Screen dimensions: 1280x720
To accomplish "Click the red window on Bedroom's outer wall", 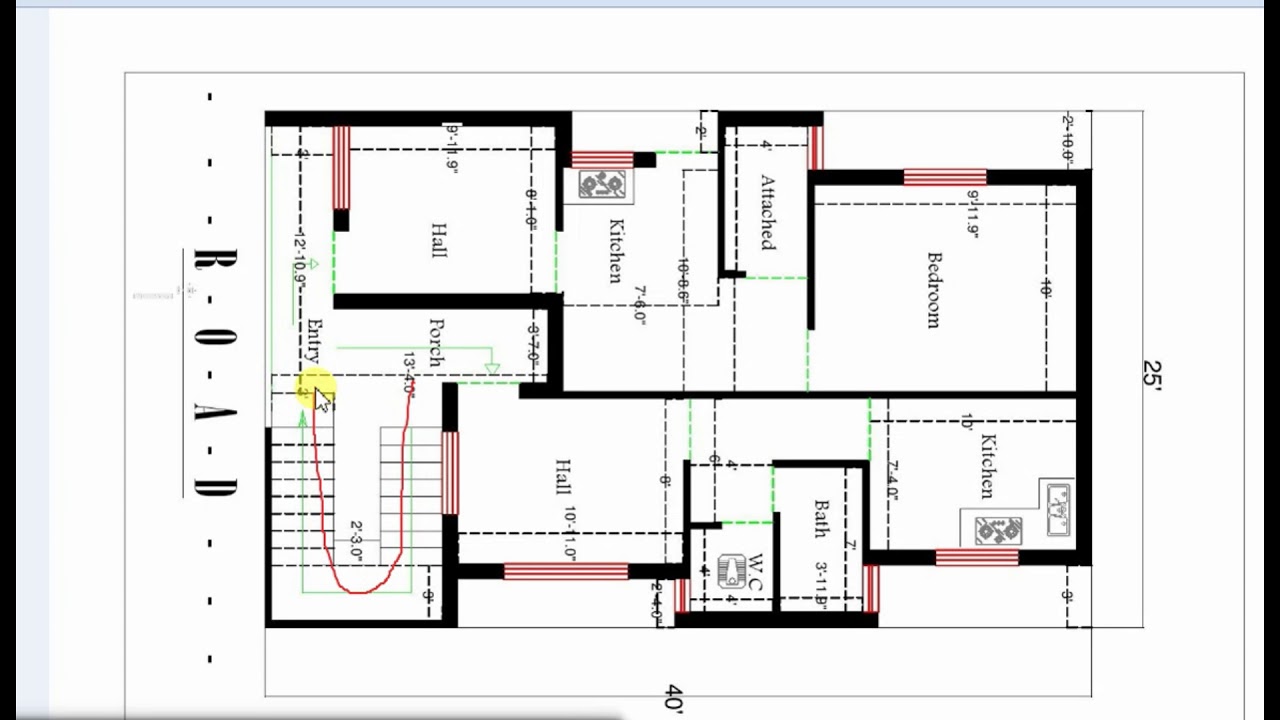I will click(945, 177).
